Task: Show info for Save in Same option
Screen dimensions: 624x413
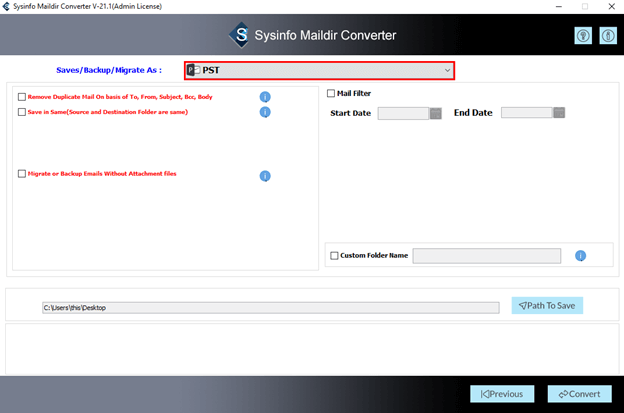Action: point(265,112)
